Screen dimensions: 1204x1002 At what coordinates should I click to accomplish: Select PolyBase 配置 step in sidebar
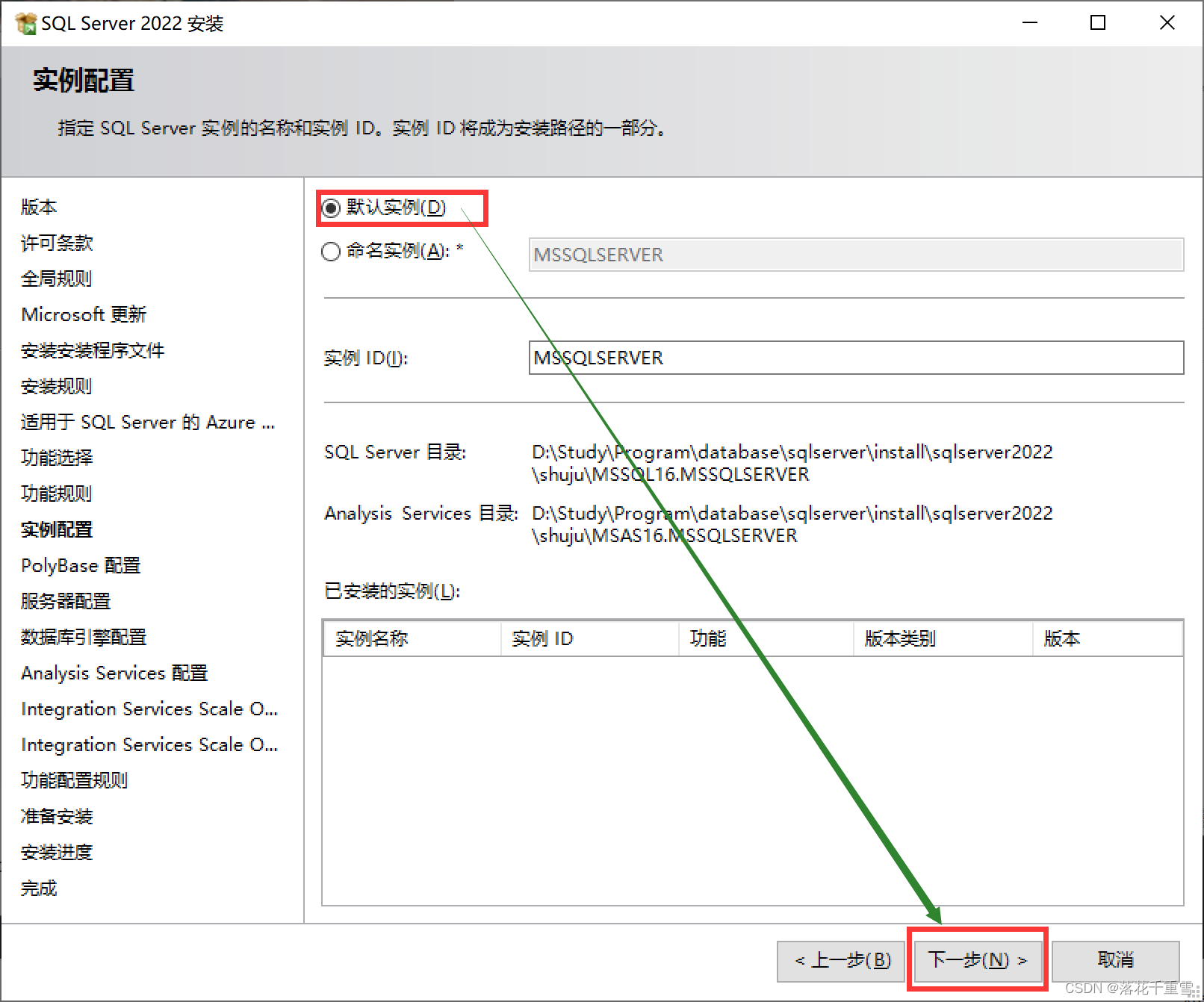pos(81,565)
